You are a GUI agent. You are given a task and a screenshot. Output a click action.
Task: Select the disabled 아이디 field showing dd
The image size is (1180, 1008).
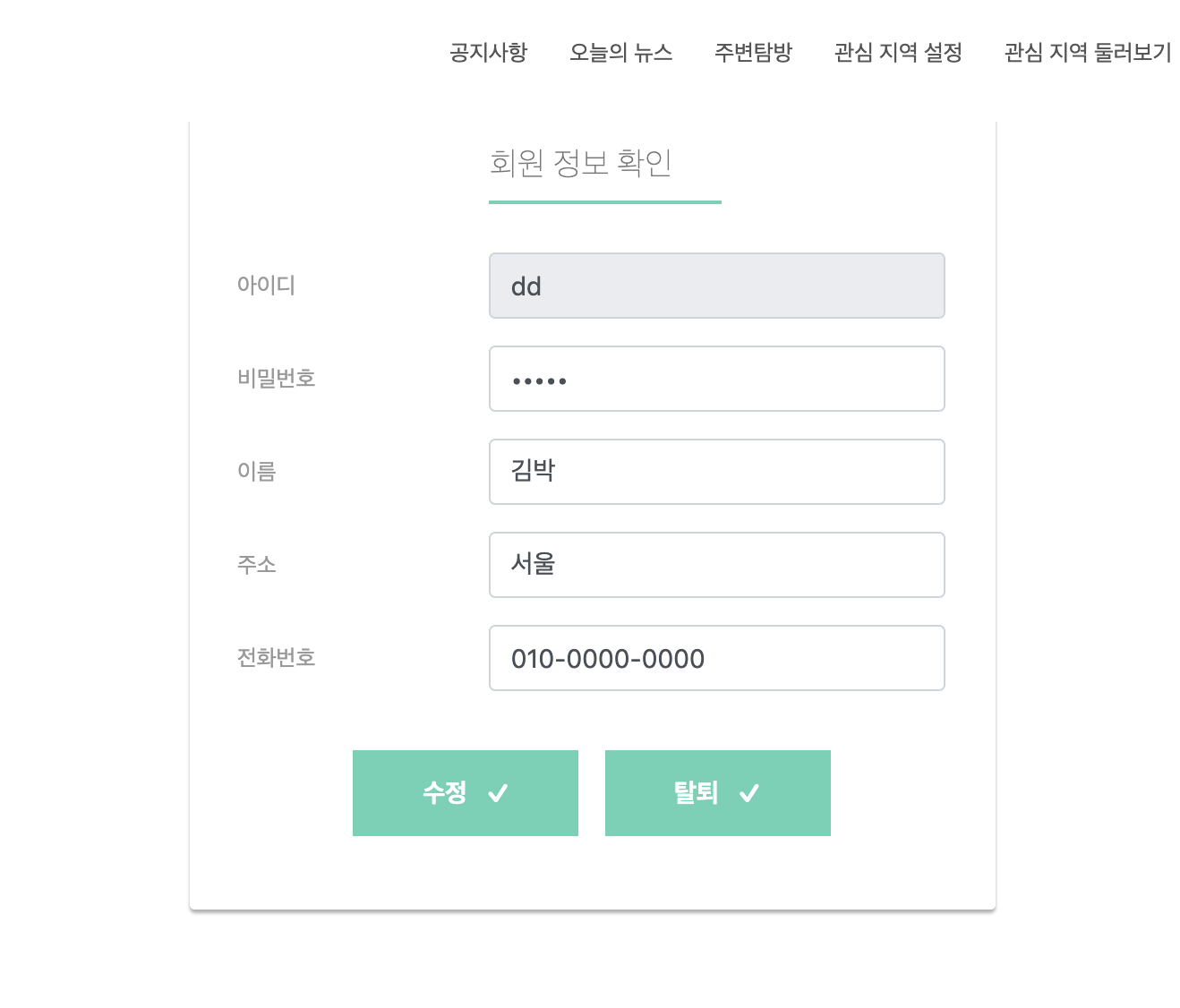(716, 286)
